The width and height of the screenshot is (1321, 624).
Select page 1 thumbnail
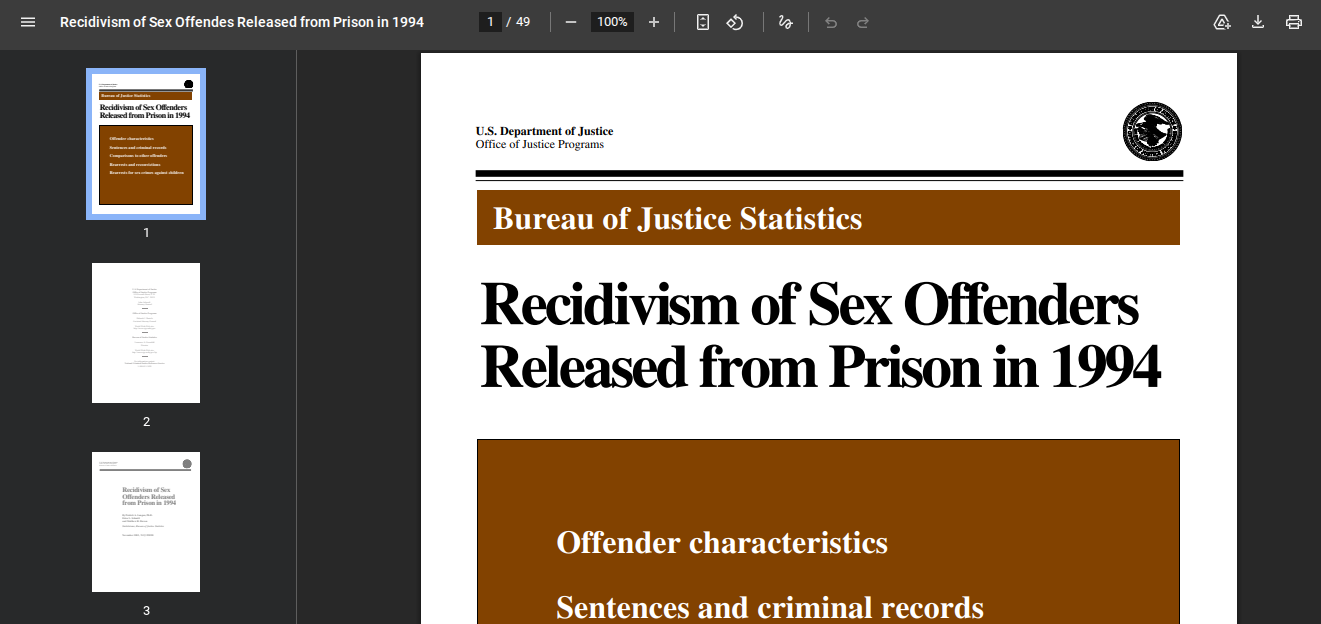click(146, 144)
